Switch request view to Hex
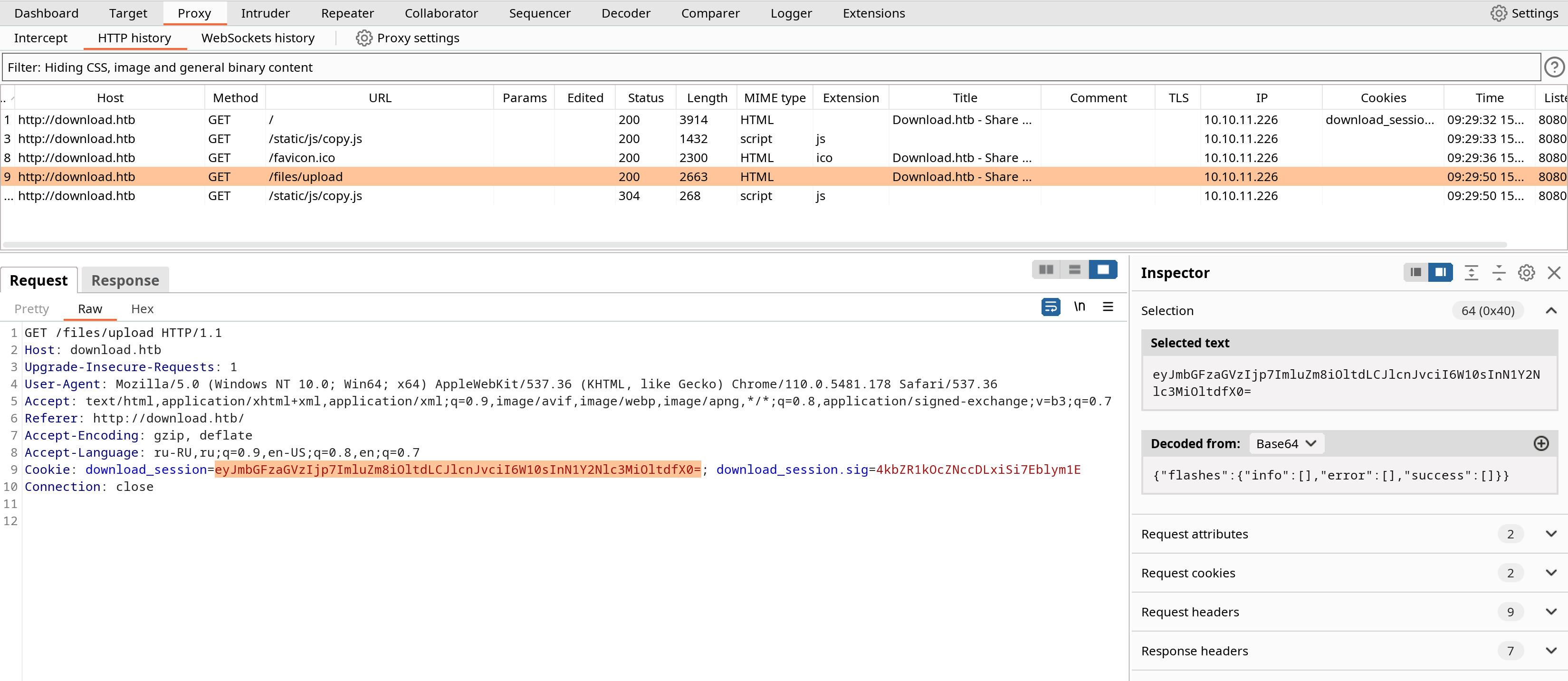 tap(143, 308)
